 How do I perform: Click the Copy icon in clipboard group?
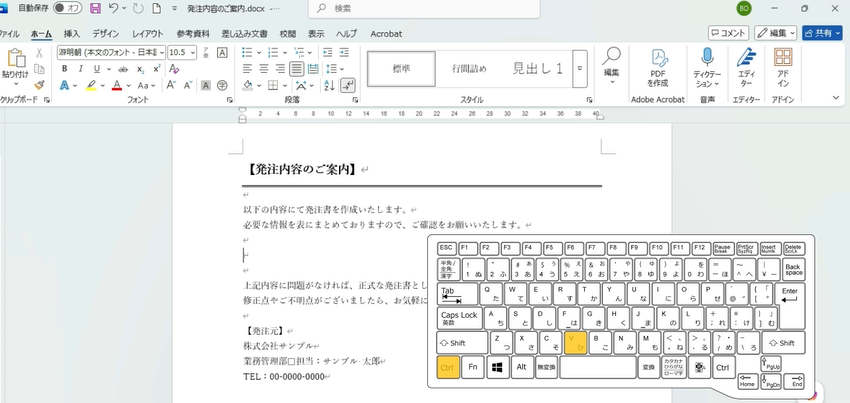39,69
